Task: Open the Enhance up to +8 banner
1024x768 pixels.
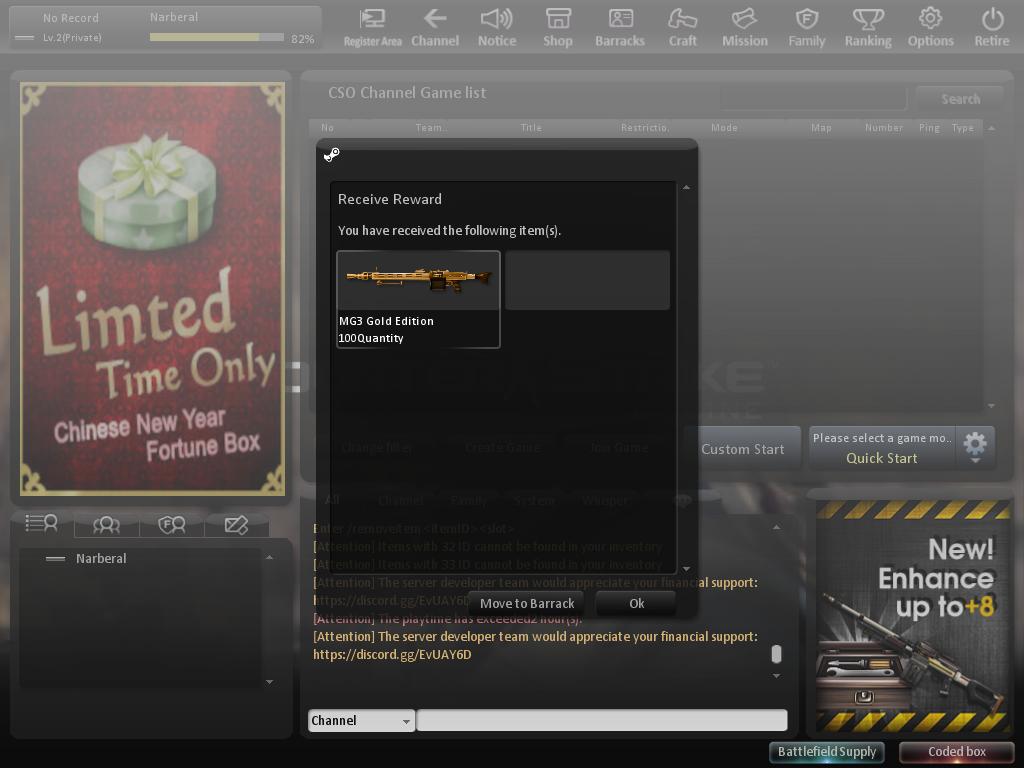Action: tap(912, 616)
